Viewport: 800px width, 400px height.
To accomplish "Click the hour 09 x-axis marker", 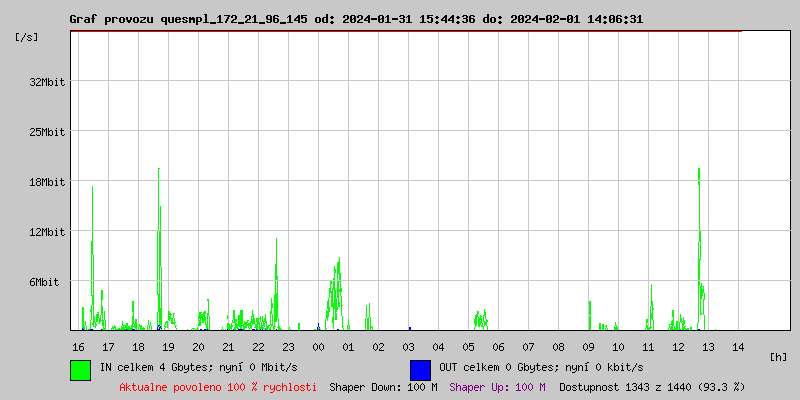I will tap(588, 346).
